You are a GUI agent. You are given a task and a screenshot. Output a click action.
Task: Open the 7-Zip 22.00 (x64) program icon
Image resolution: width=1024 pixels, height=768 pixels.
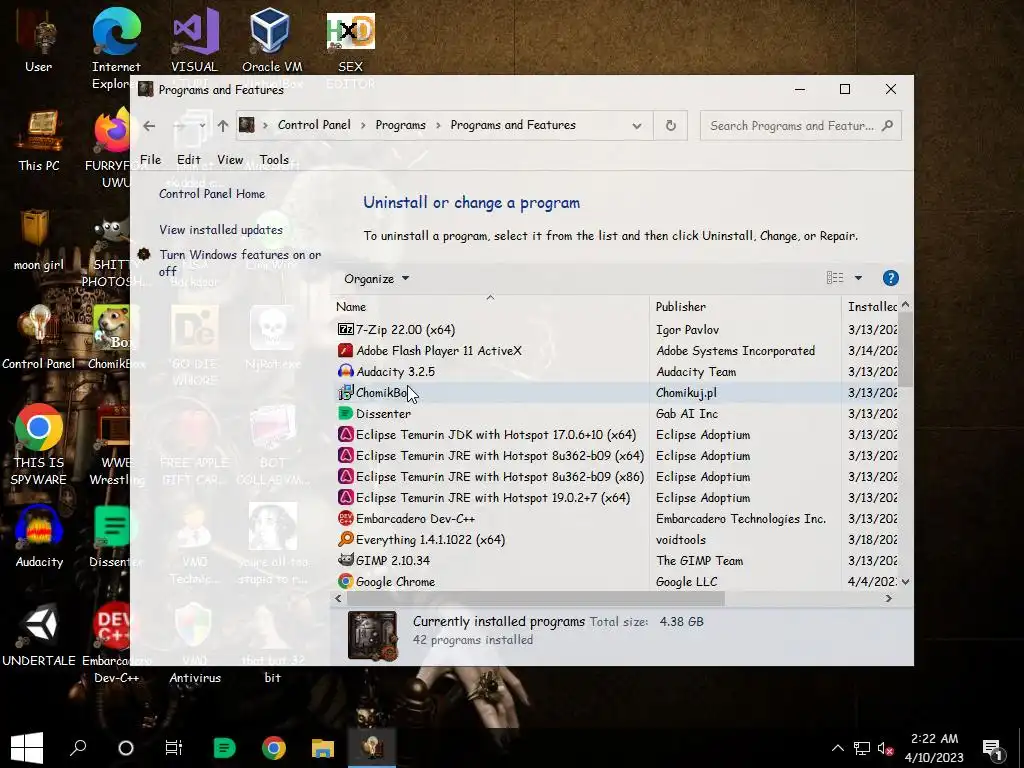345,329
